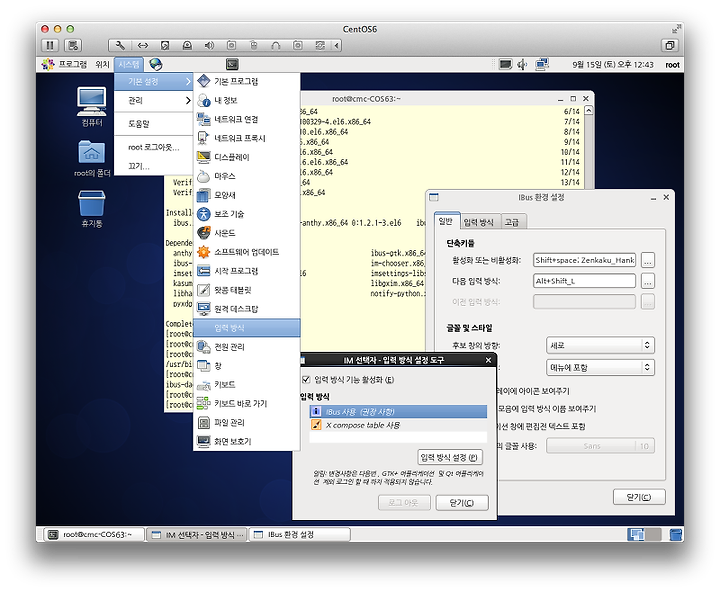
Task: Open 모양새 appearance preferences item
Action: (247, 195)
